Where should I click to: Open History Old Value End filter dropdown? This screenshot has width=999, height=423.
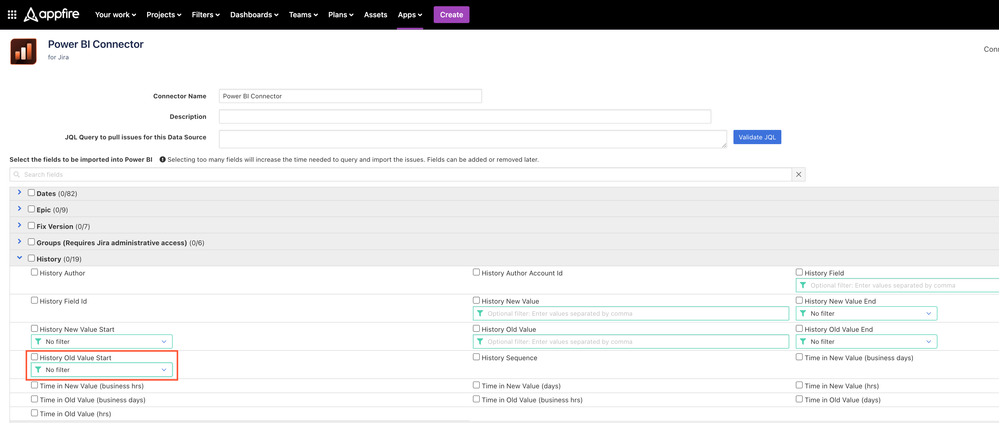pyautogui.click(x=866, y=341)
